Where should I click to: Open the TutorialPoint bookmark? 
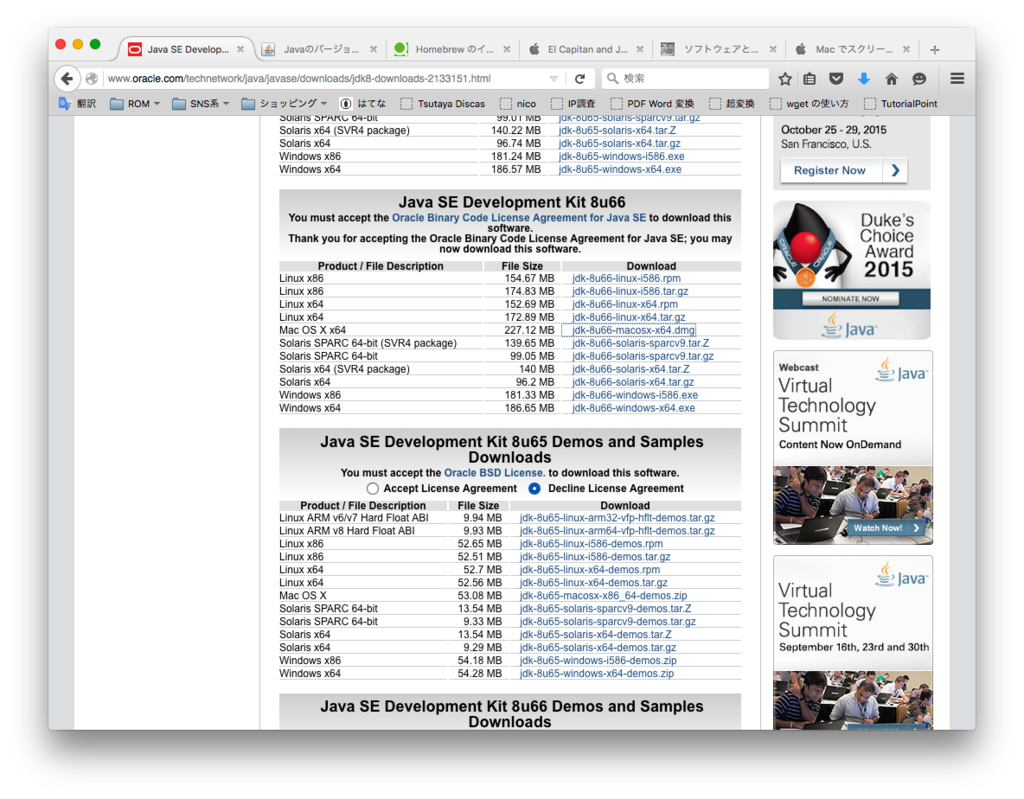coord(901,103)
